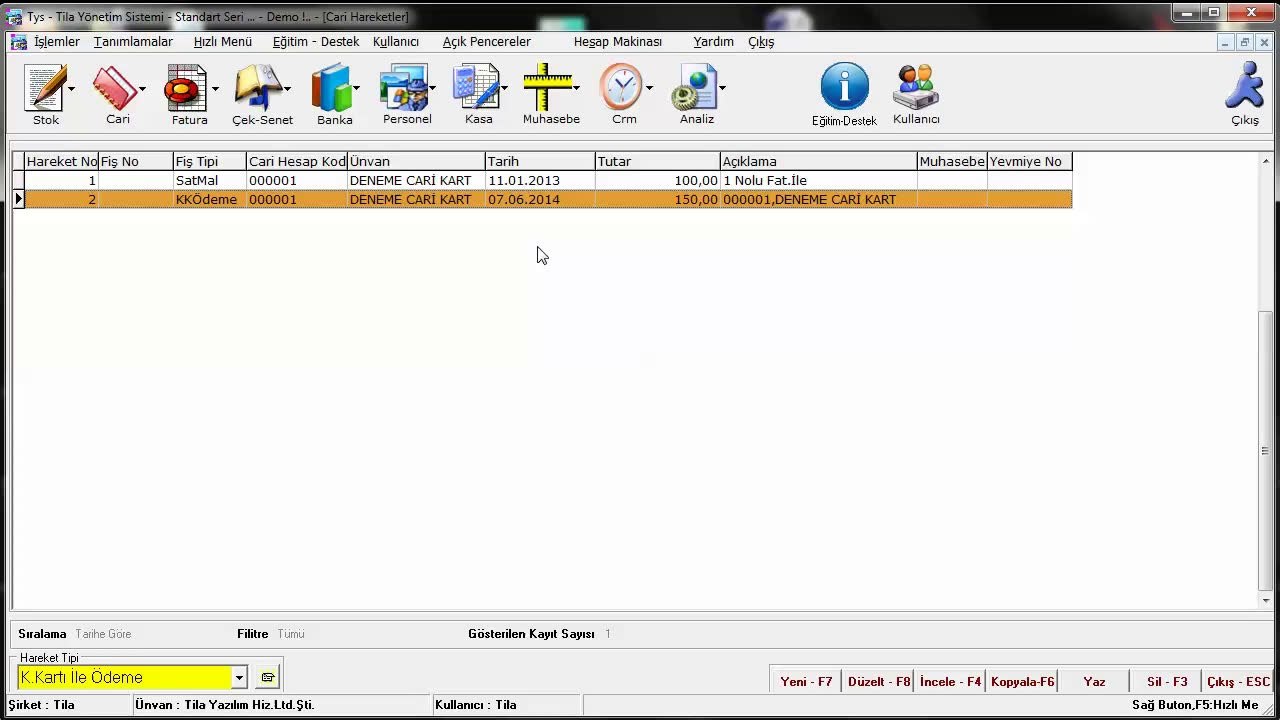Click the Yeni - F7 button
Screen dimensions: 1280x720
806,681
